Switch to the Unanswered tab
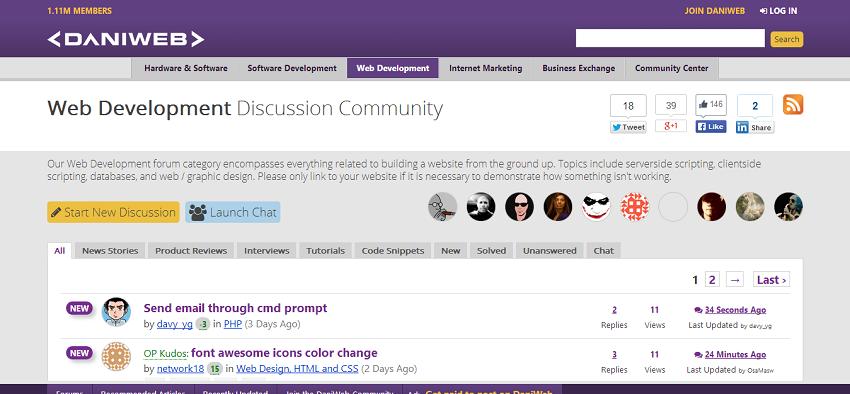The height and width of the screenshot is (394, 850). pos(550,250)
